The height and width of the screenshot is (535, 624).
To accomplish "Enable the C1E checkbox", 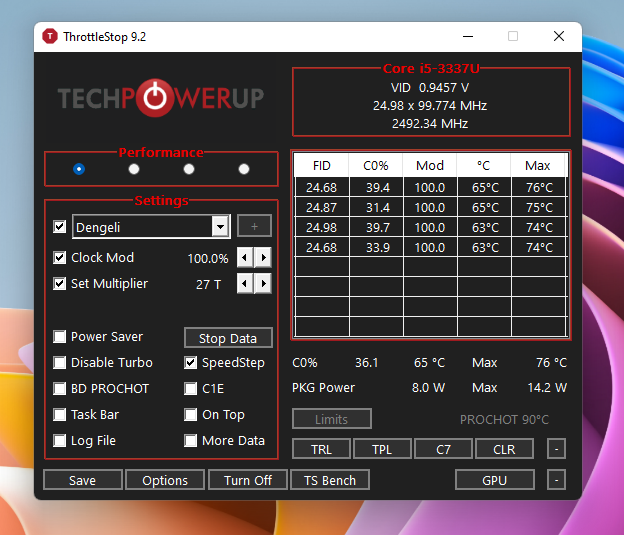I will [191, 389].
